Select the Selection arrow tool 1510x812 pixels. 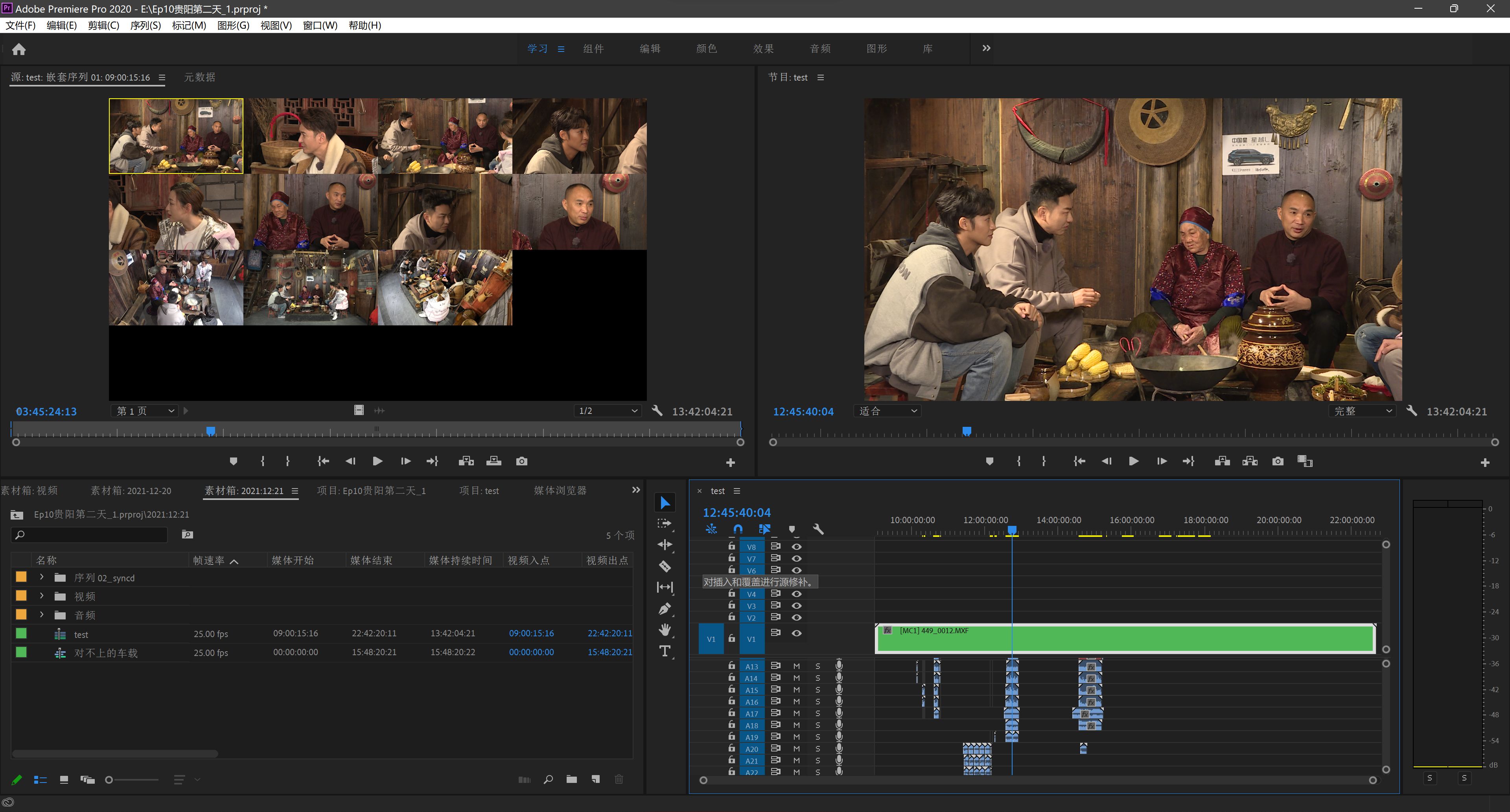pyautogui.click(x=665, y=503)
